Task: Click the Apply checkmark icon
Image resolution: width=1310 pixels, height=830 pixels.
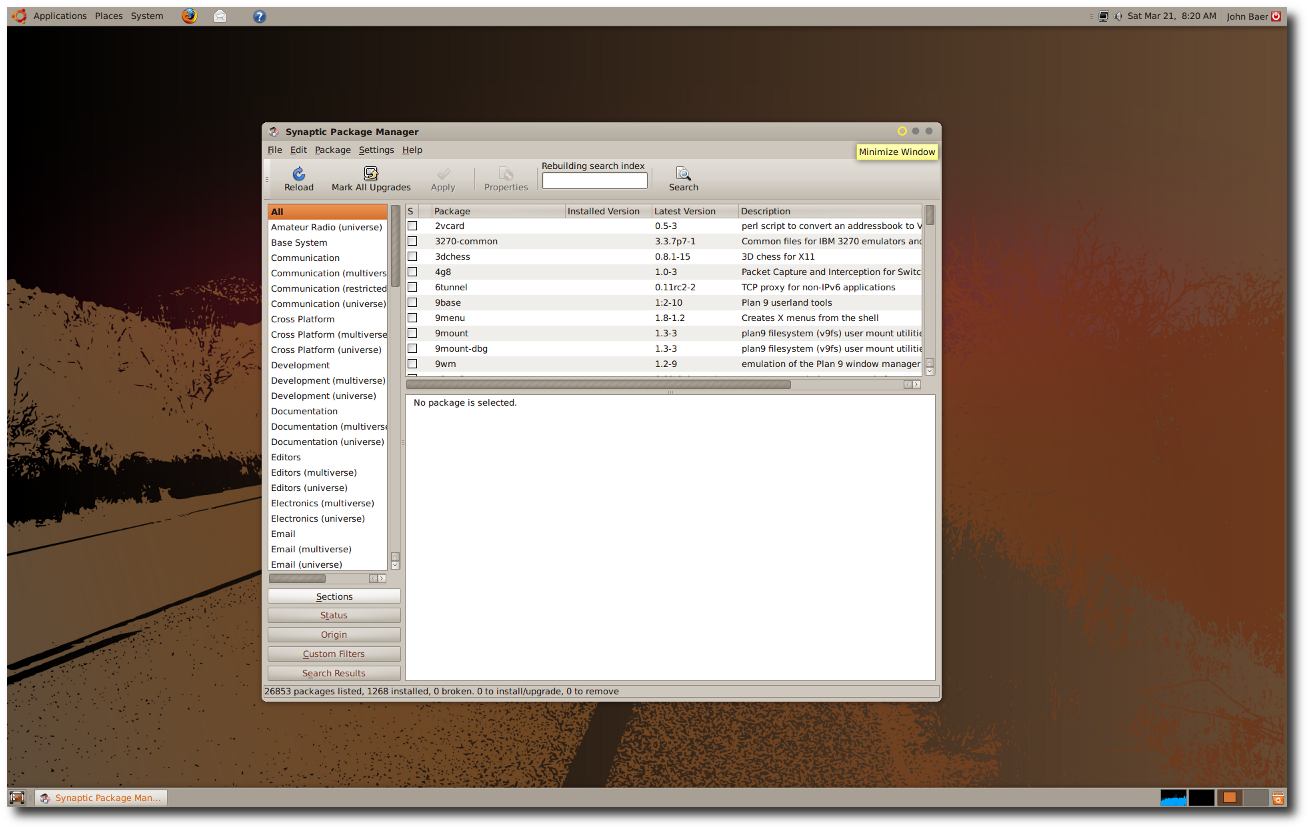Action: [443, 173]
